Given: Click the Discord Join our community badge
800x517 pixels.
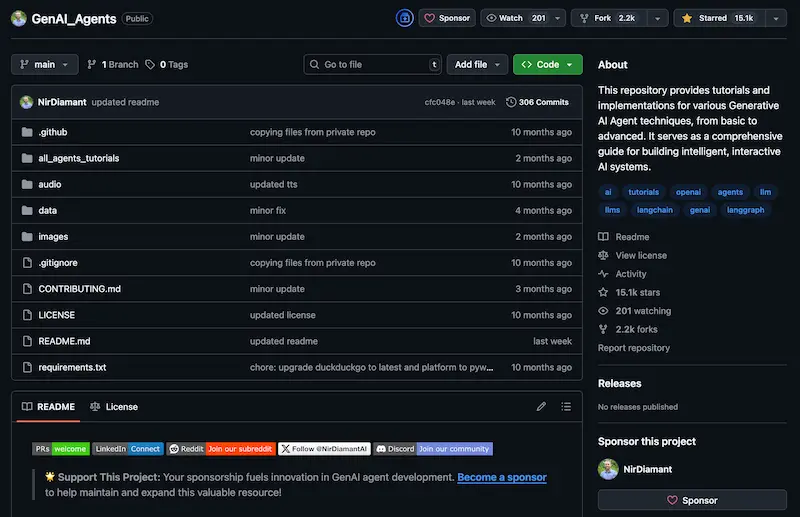Looking at the screenshot, I should tap(433, 449).
